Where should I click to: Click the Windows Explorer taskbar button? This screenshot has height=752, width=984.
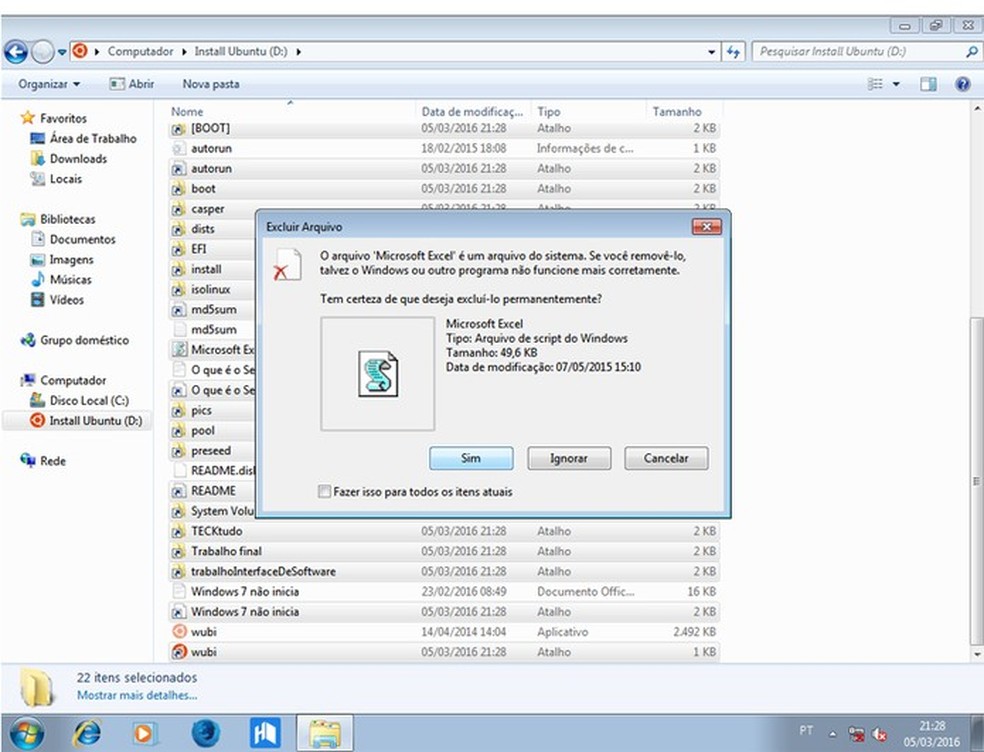pyautogui.click(x=325, y=733)
